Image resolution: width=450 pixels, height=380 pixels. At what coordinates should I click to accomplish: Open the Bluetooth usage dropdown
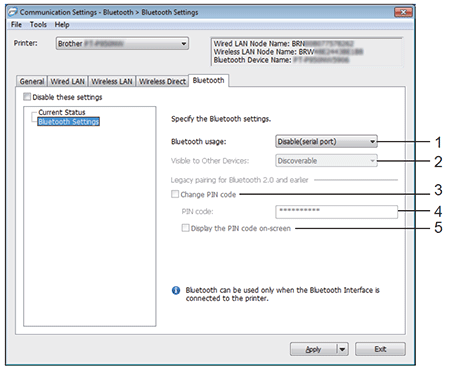[x=326, y=142]
